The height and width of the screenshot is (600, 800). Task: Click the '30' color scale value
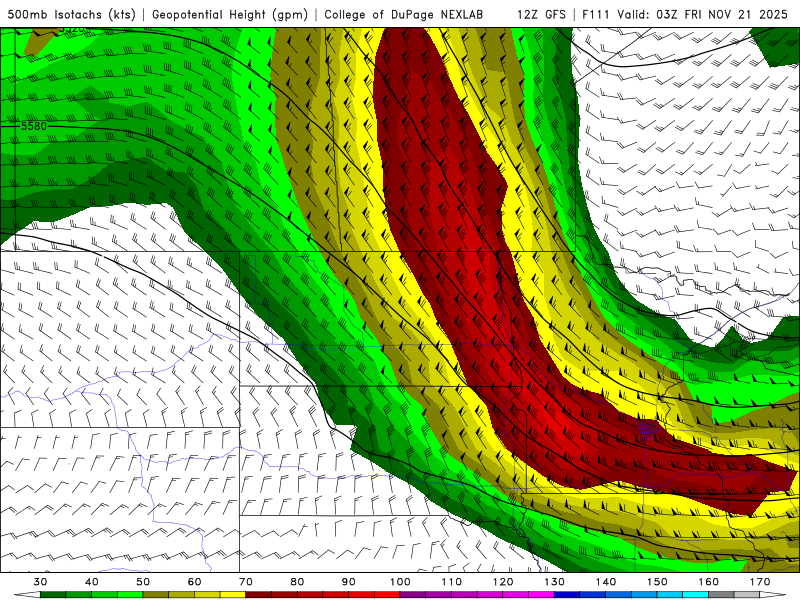tap(40, 582)
